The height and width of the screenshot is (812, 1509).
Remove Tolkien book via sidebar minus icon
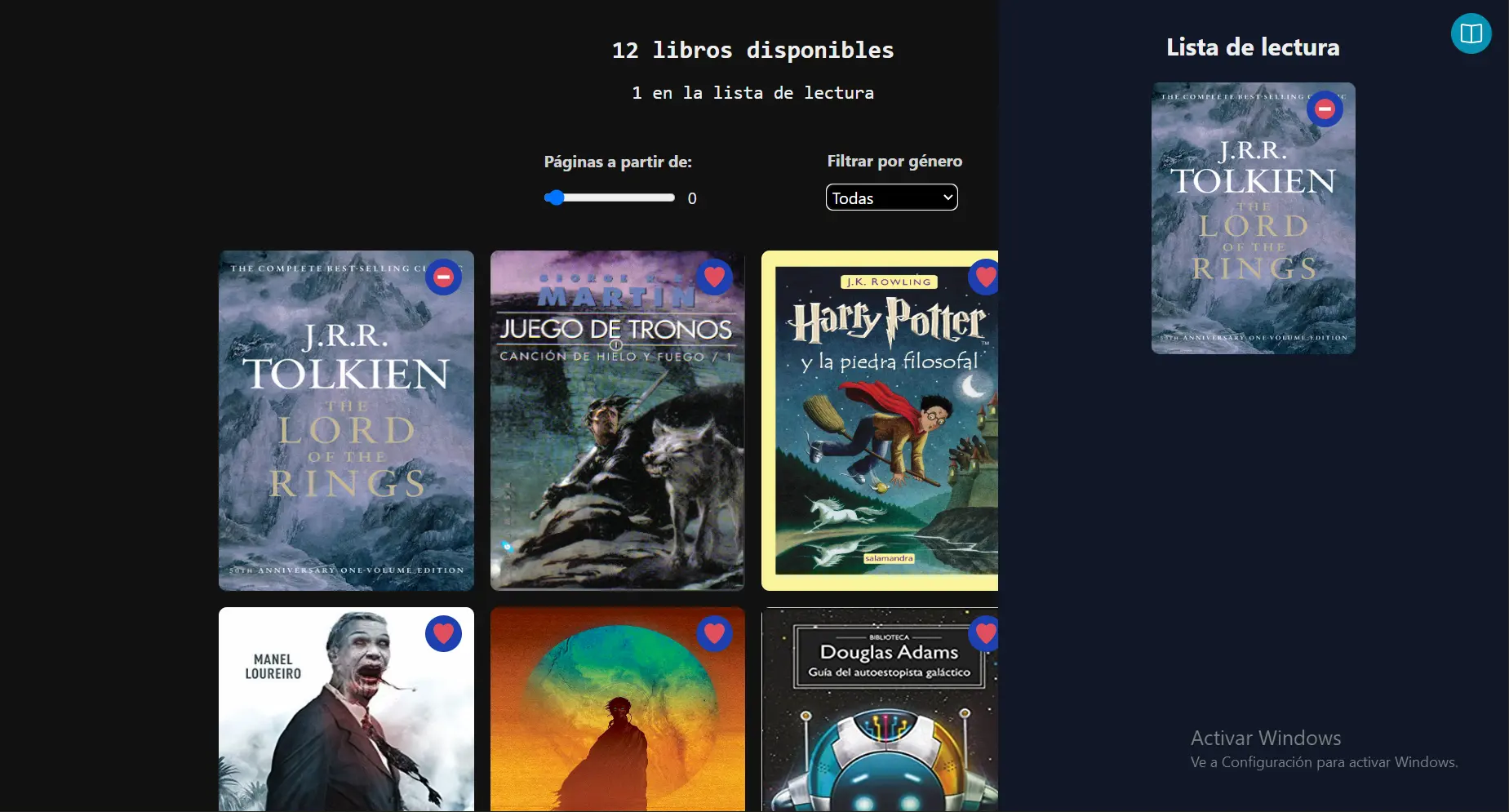pos(1325,109)
